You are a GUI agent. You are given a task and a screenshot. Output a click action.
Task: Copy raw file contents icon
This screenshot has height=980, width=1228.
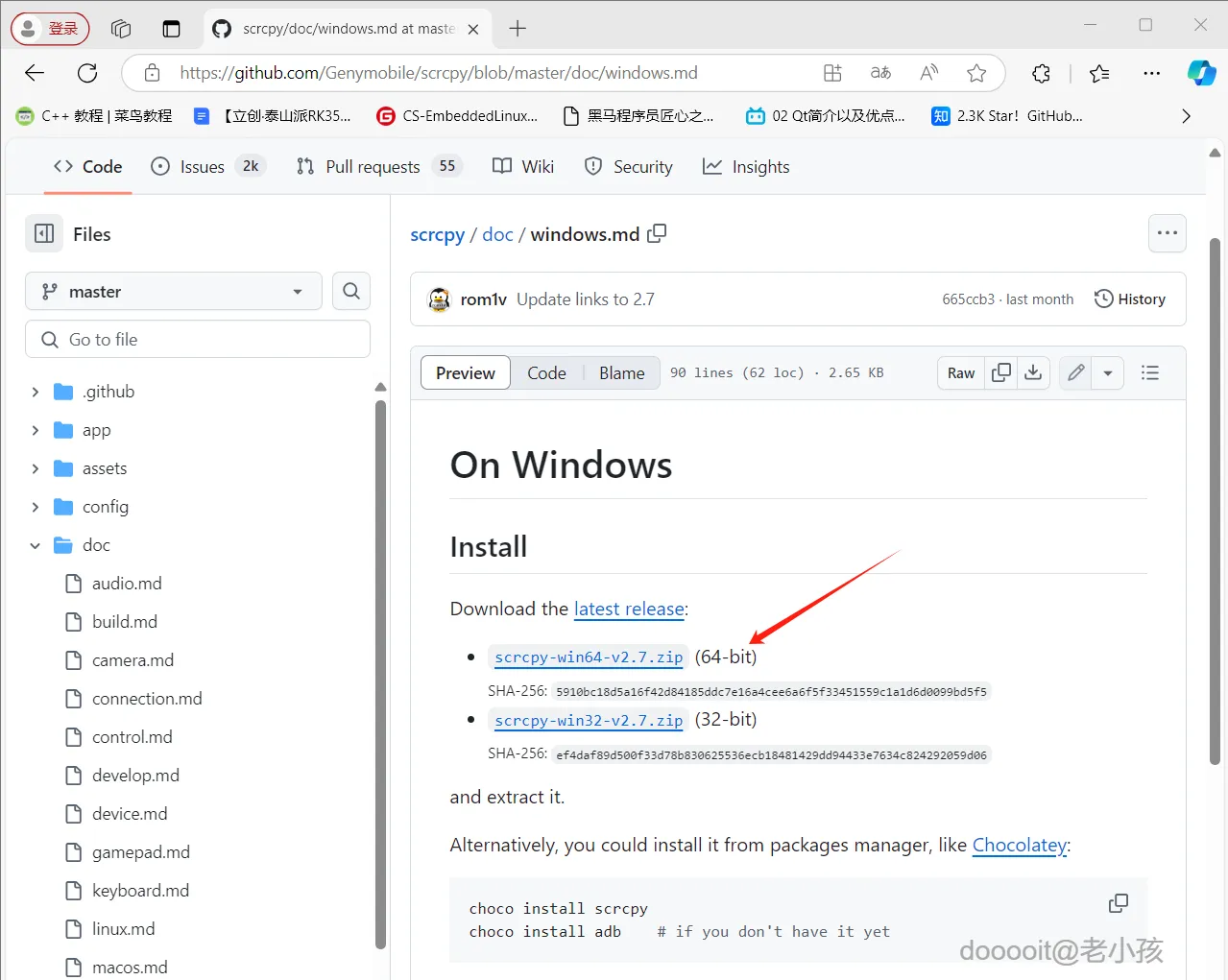click(x=1001, y=372)
